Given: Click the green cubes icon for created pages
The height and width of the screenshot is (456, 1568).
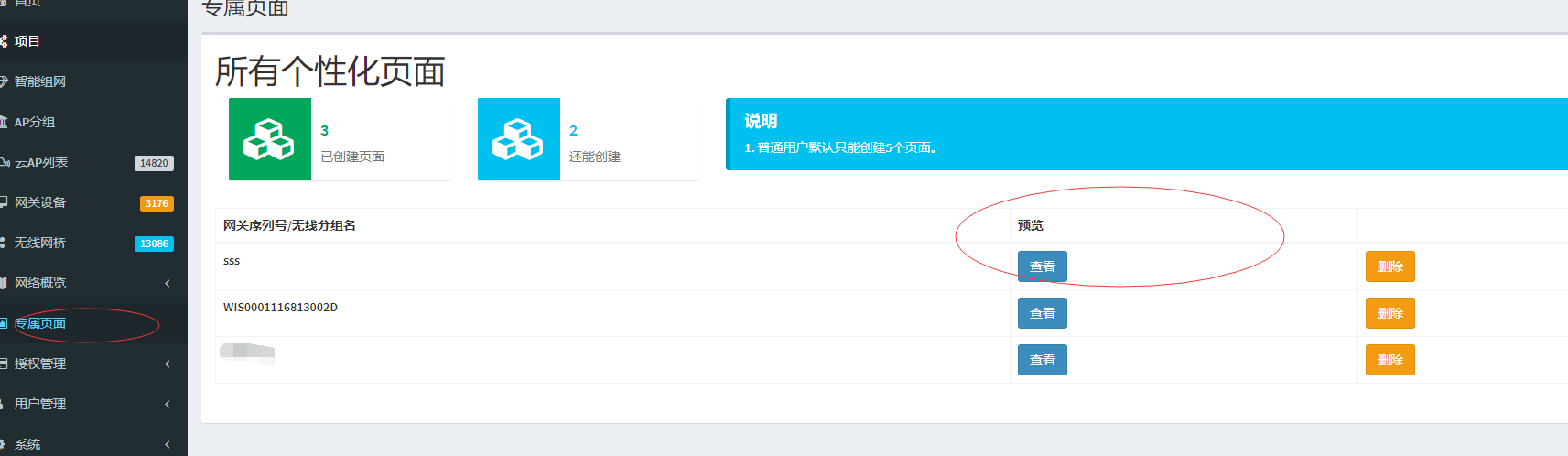Looking at the screenshot, I should 269,139.
